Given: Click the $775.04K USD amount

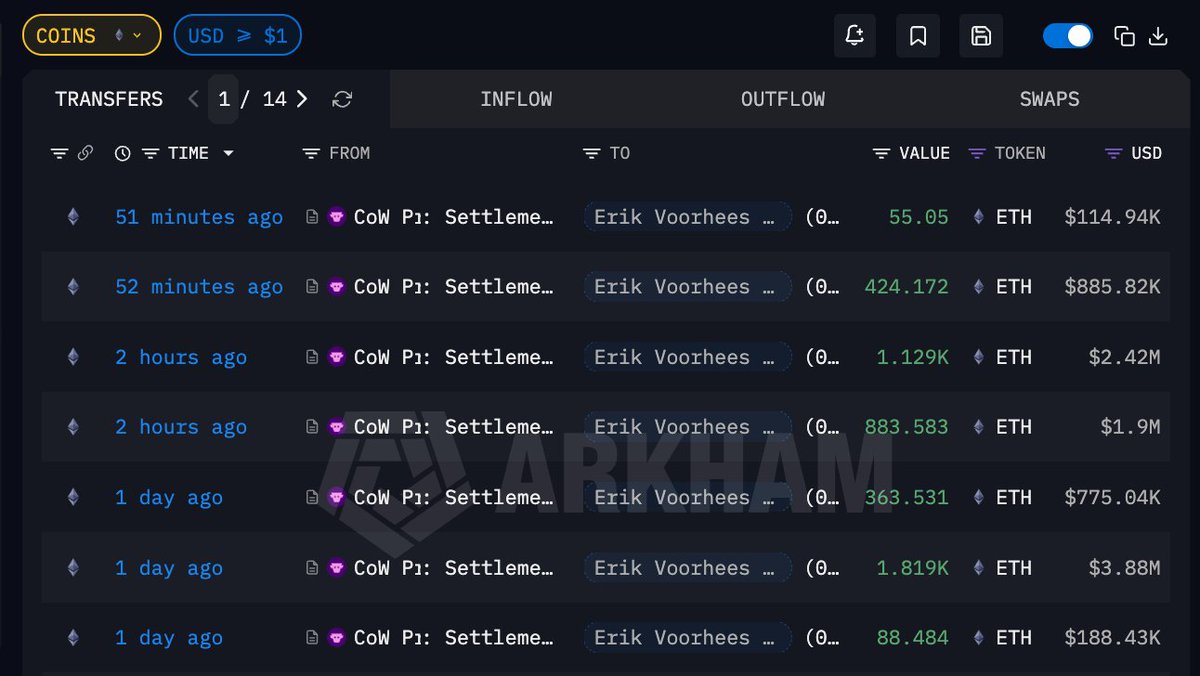Looking at the screenshot, I should click(1112, 497).
